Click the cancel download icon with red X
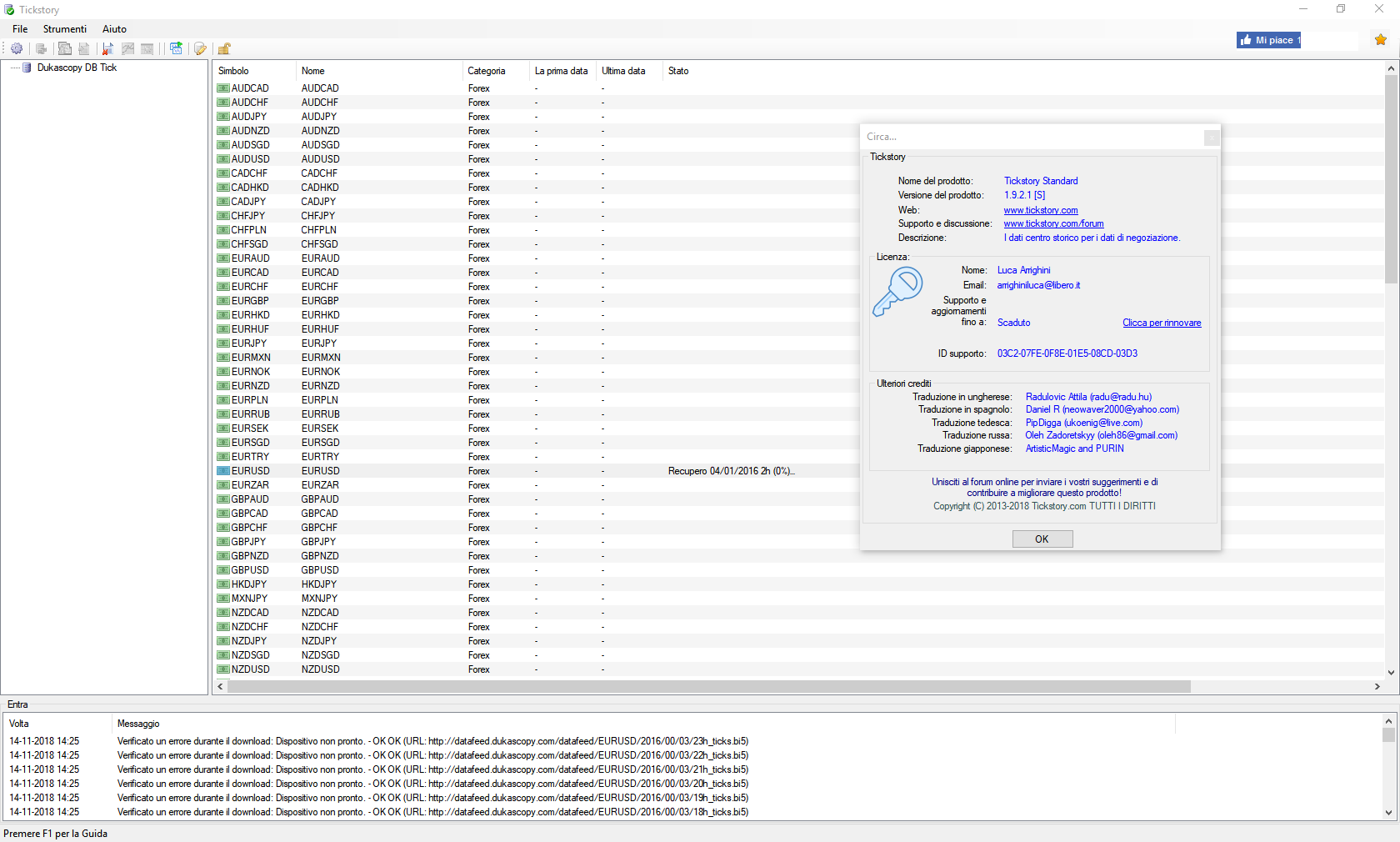 pos(107,48)
